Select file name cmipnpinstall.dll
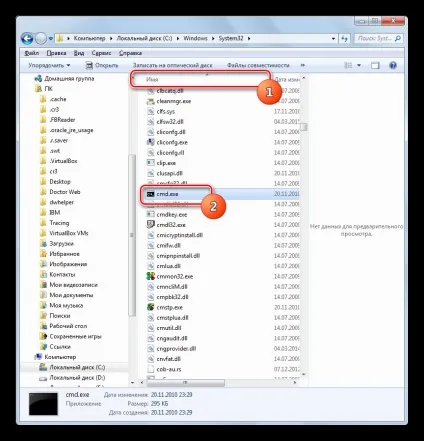This screenshot has height=441, width=424. [x=178, y=256]
